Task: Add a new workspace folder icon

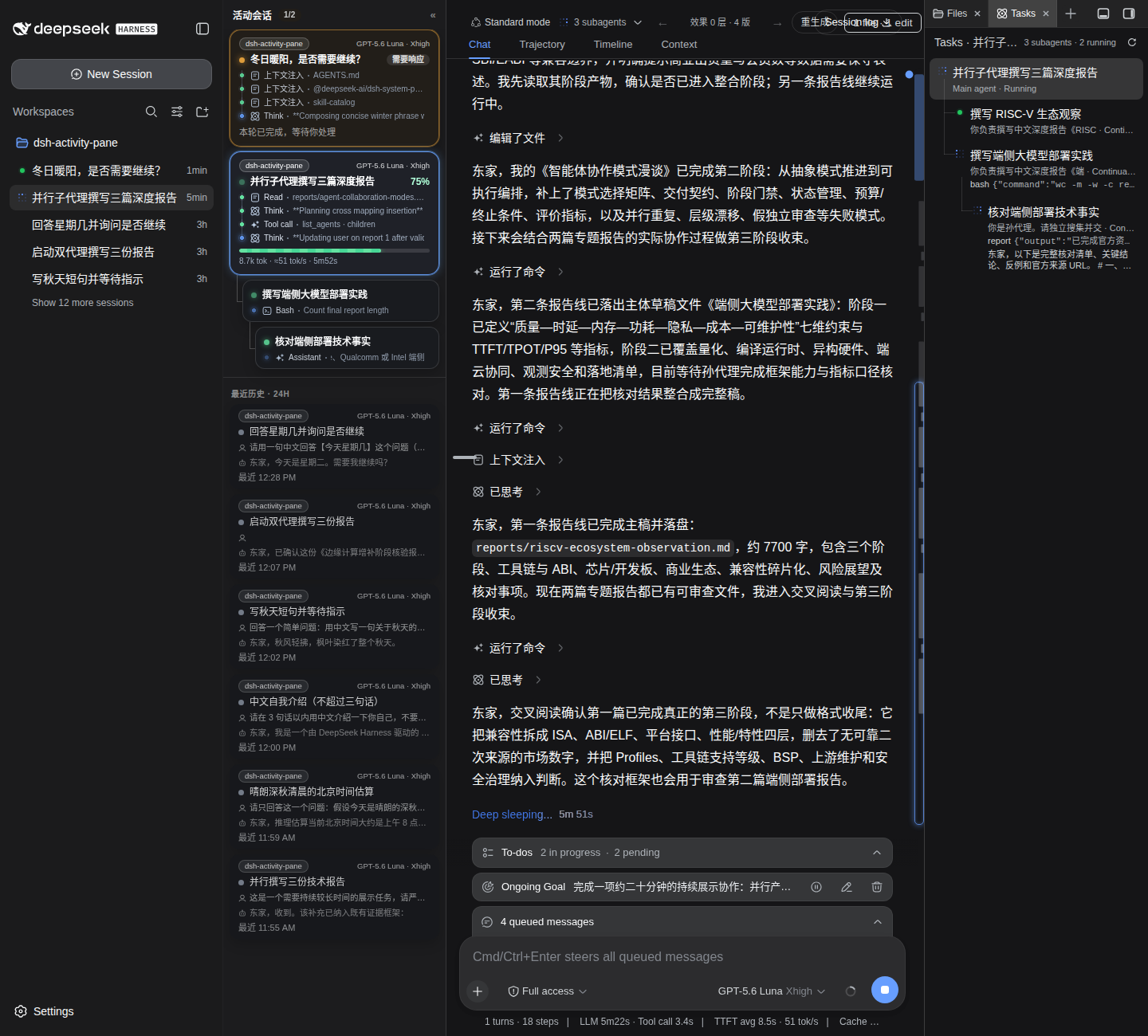Action: [x=202, y=112]
